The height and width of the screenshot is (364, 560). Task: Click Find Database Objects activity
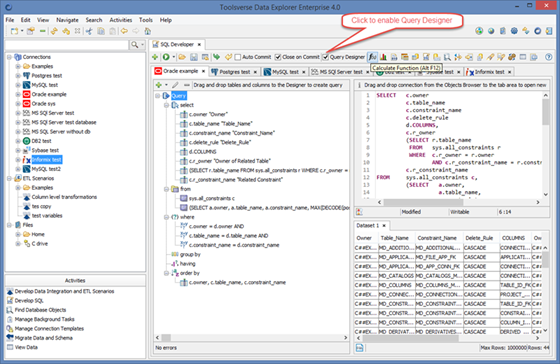click(40, 310)
